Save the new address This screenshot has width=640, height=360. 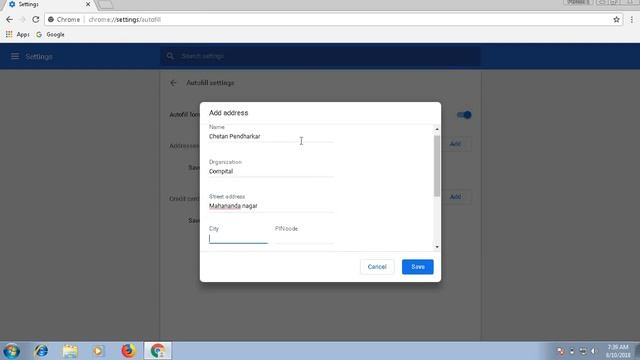418,267
